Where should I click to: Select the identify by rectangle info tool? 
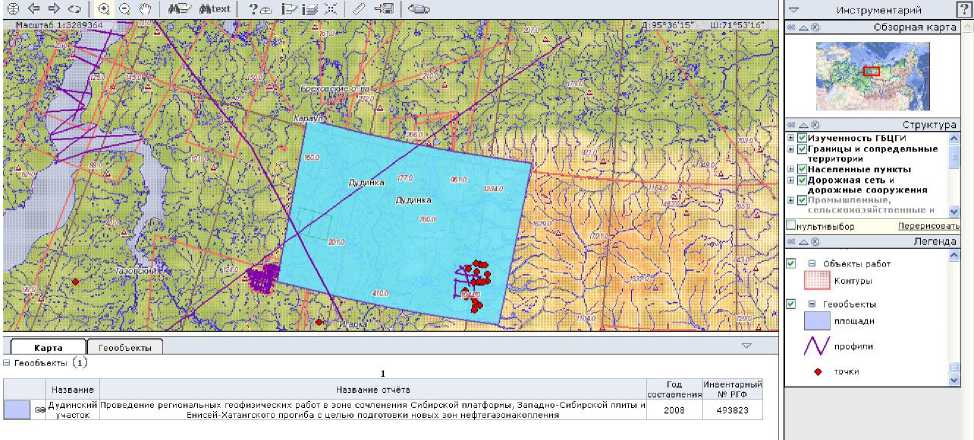pyautogui.click(x=289, y=9)
